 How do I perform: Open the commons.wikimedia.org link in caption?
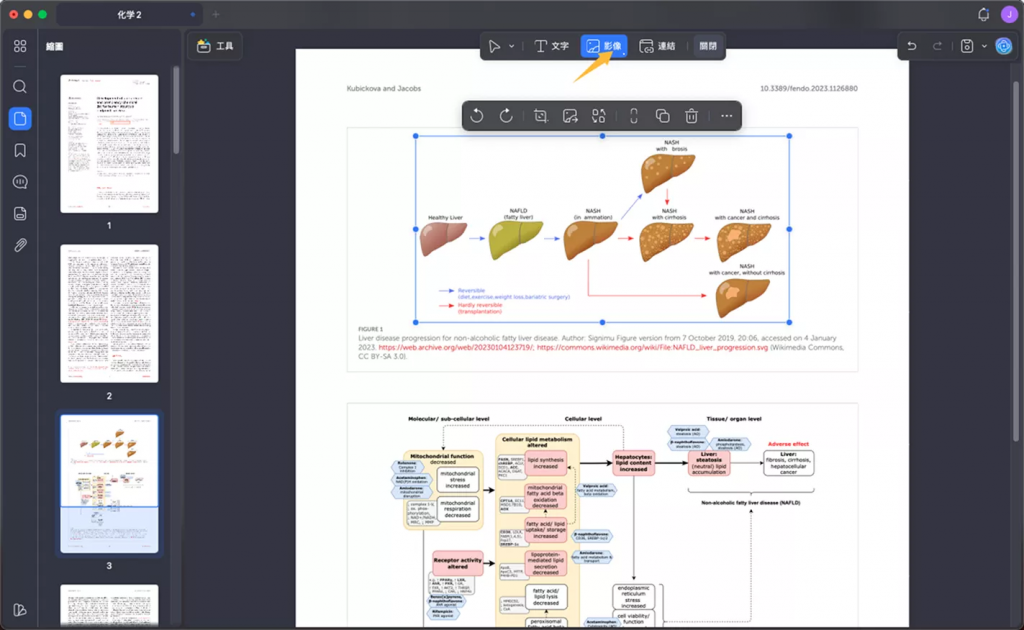click(x=652, y=347)
